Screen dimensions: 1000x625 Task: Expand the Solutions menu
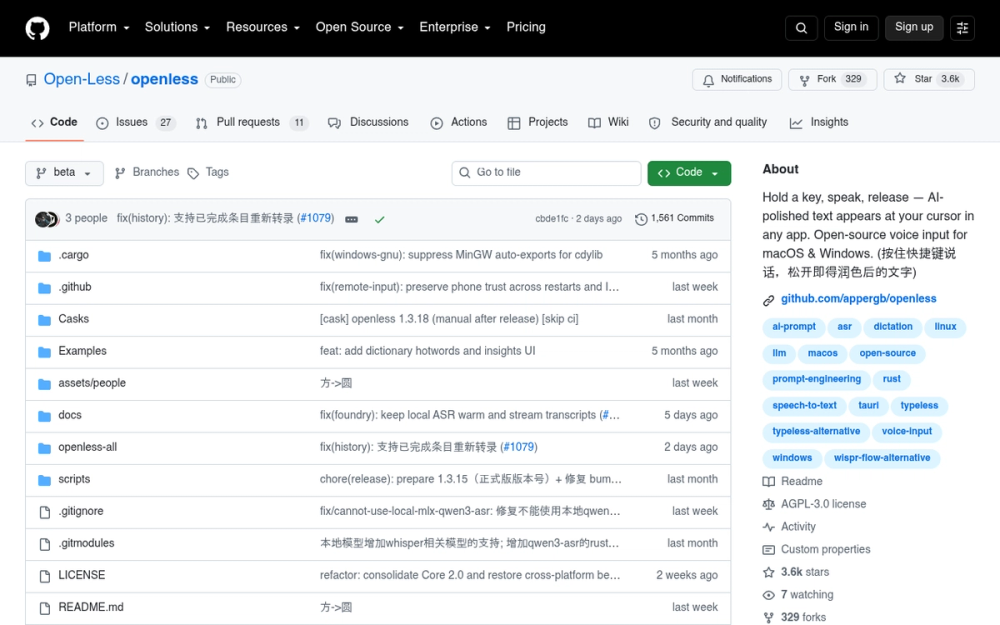(177, 27)
